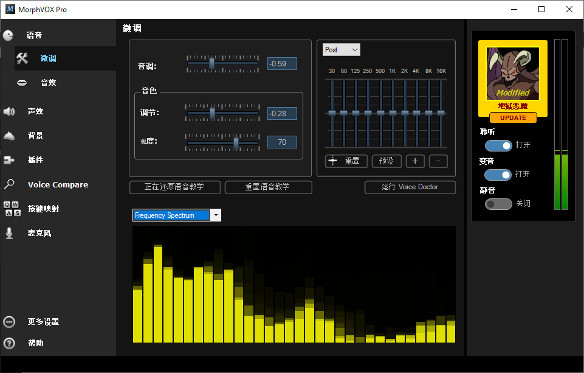Click the voice learning in-progress button
The height and width of the screenshot is (373, 584).
[x=175, y=187]
